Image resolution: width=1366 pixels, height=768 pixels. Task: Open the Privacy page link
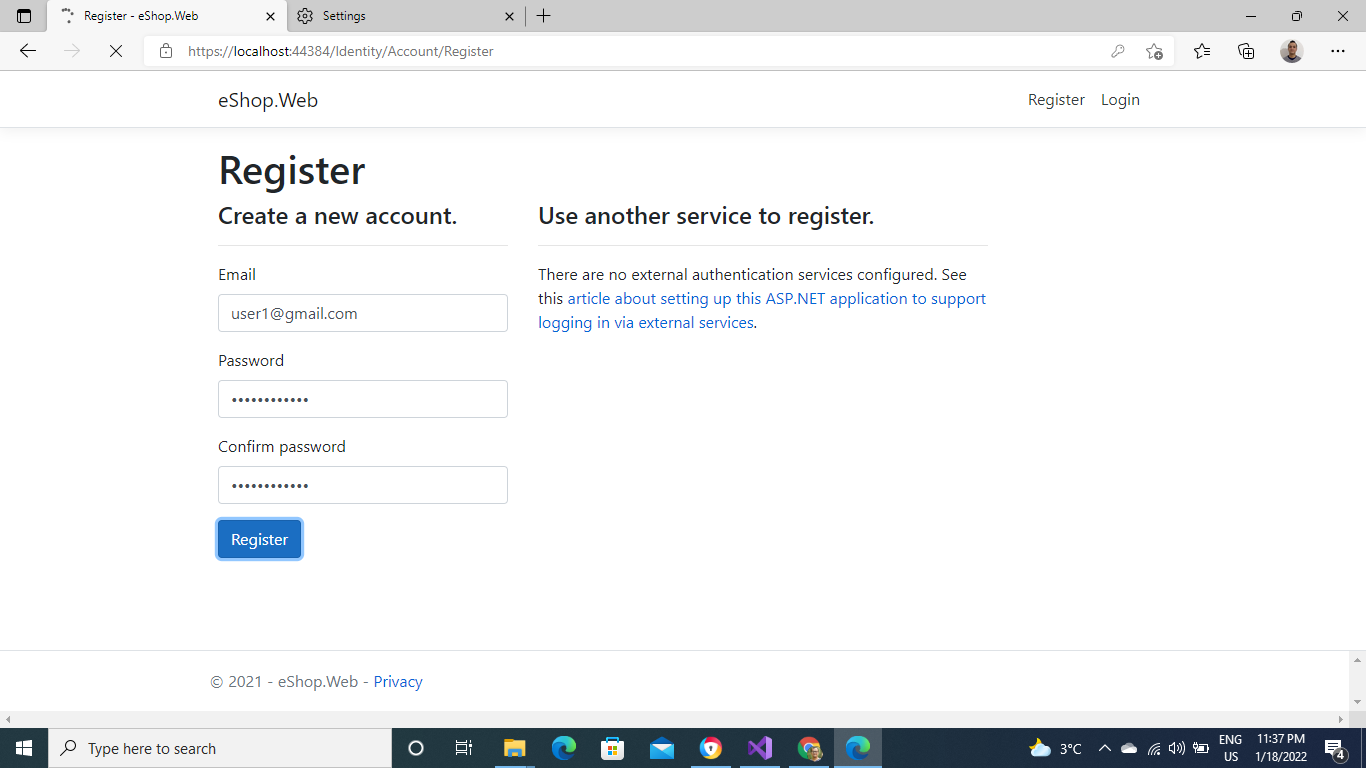(x=398, y=681)
